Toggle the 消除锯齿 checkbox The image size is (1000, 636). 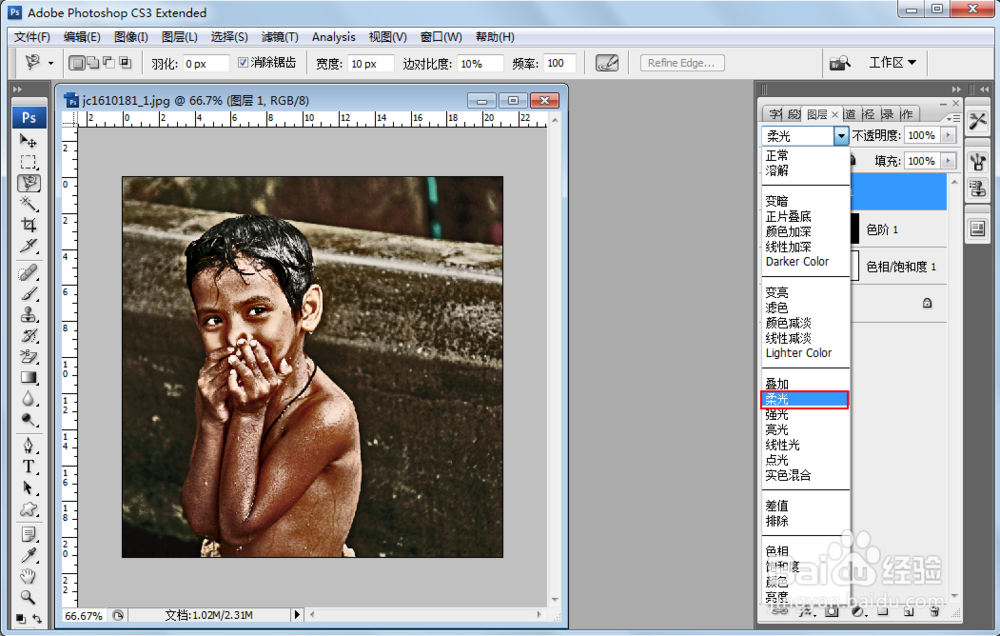pos(242,62)
